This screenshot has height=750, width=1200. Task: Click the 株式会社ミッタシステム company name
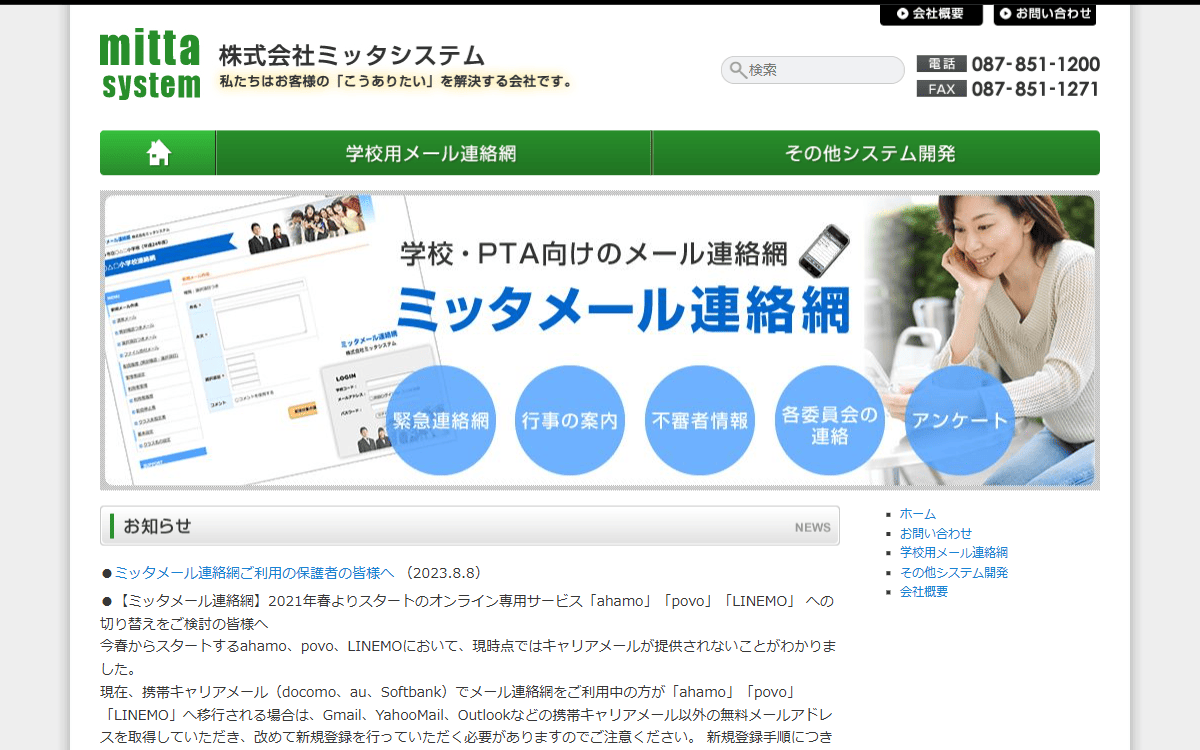pos(352,55)
